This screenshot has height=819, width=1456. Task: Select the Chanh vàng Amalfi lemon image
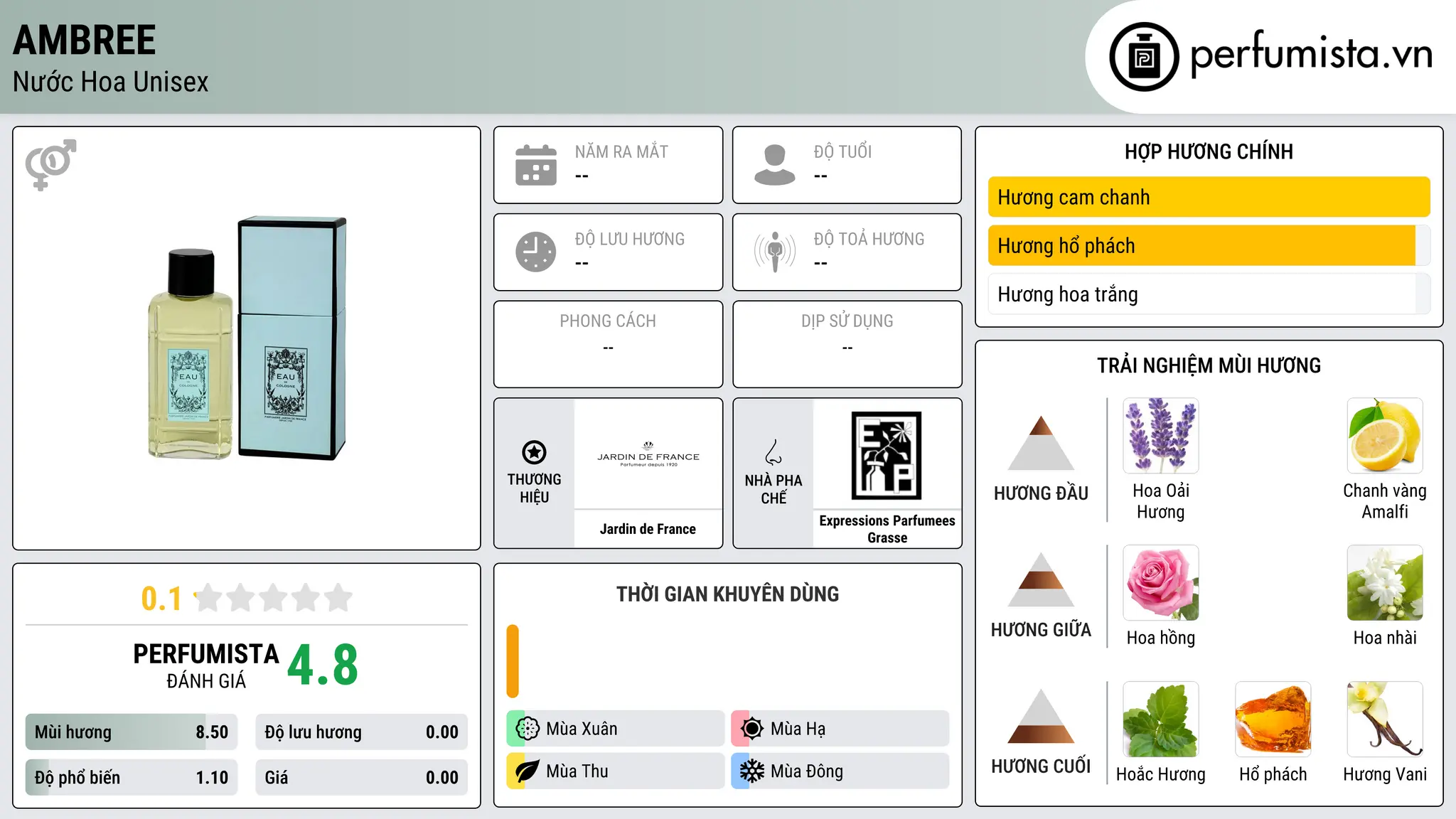click(x=1385, y=436)
